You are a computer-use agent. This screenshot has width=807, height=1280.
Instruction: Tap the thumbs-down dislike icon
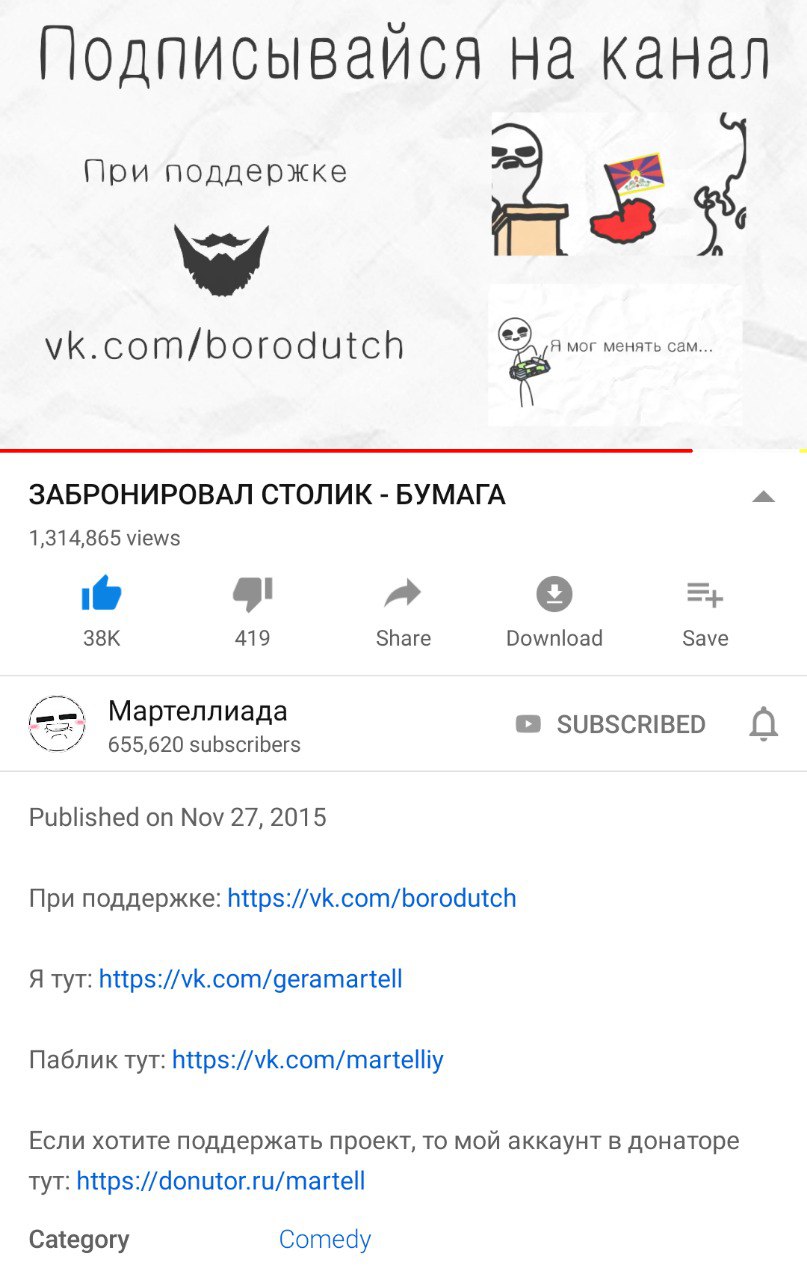tap(252, 594)
